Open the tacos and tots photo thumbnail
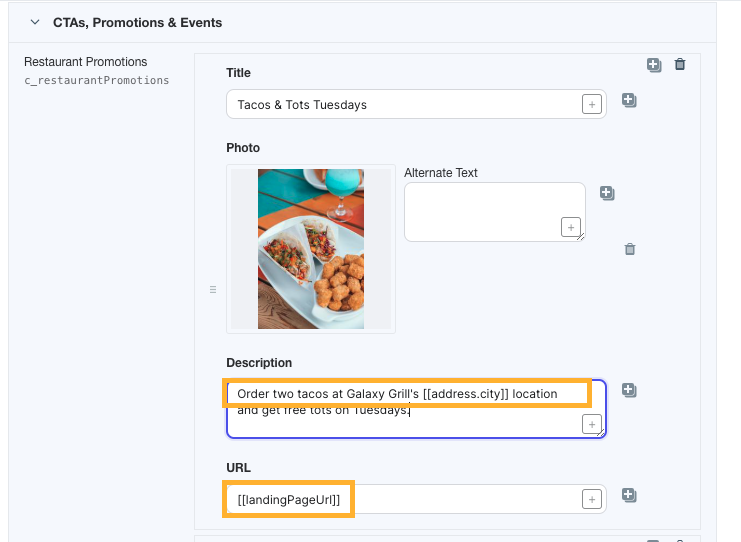The image size is (741, 542). pos(311,249)
